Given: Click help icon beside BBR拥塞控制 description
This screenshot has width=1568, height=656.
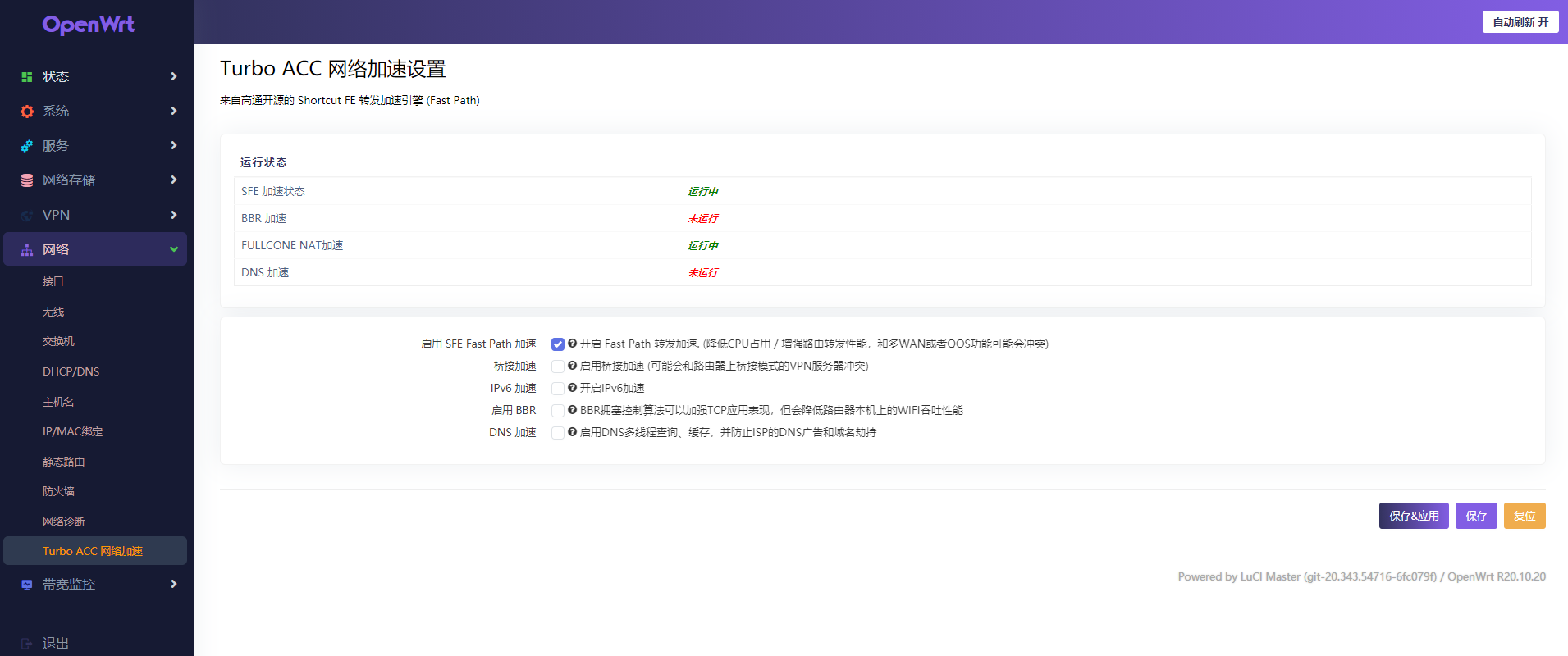Looking at the screenshot, I should coord(572,410).
